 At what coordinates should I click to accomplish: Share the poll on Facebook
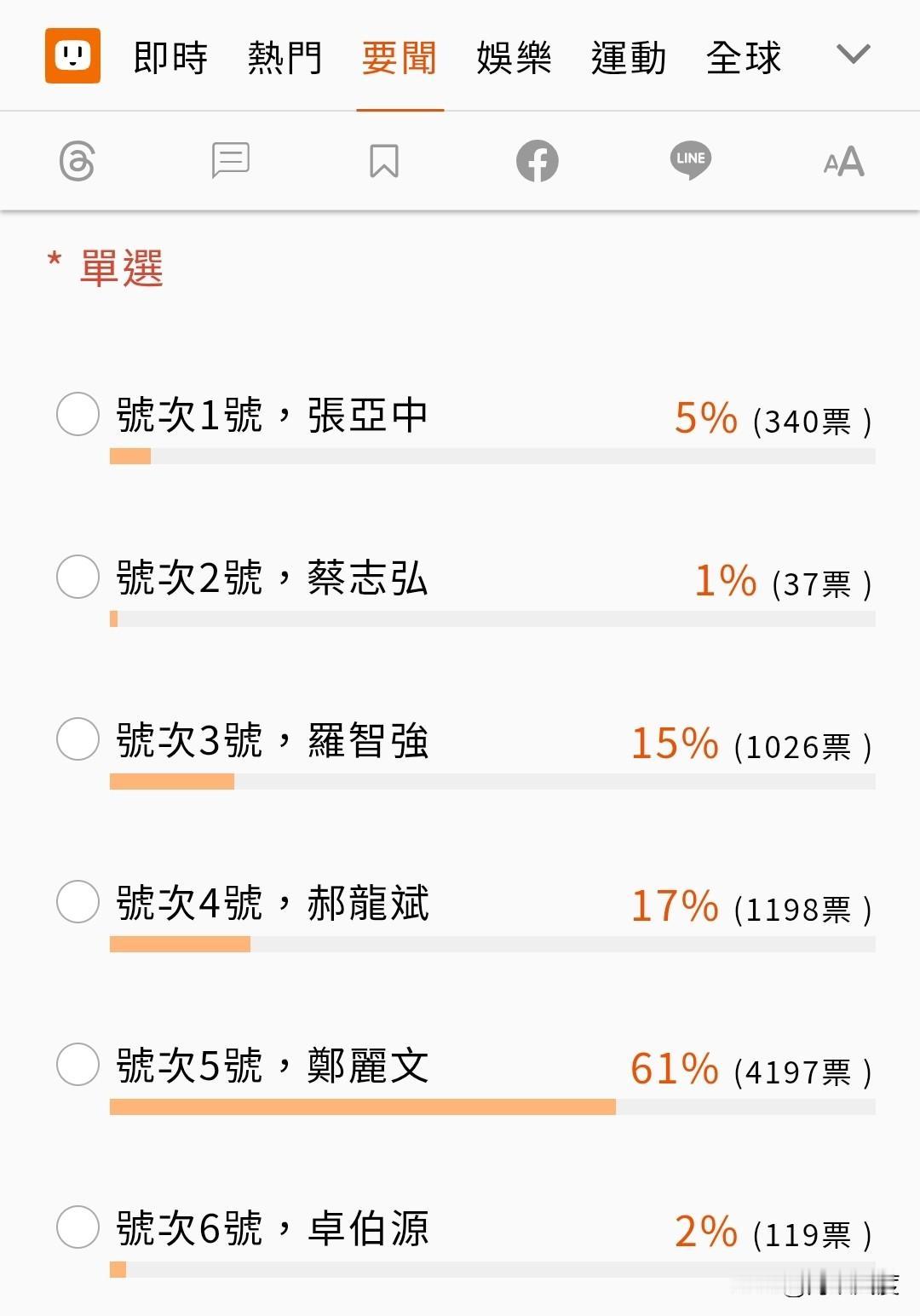coord(537,160)
